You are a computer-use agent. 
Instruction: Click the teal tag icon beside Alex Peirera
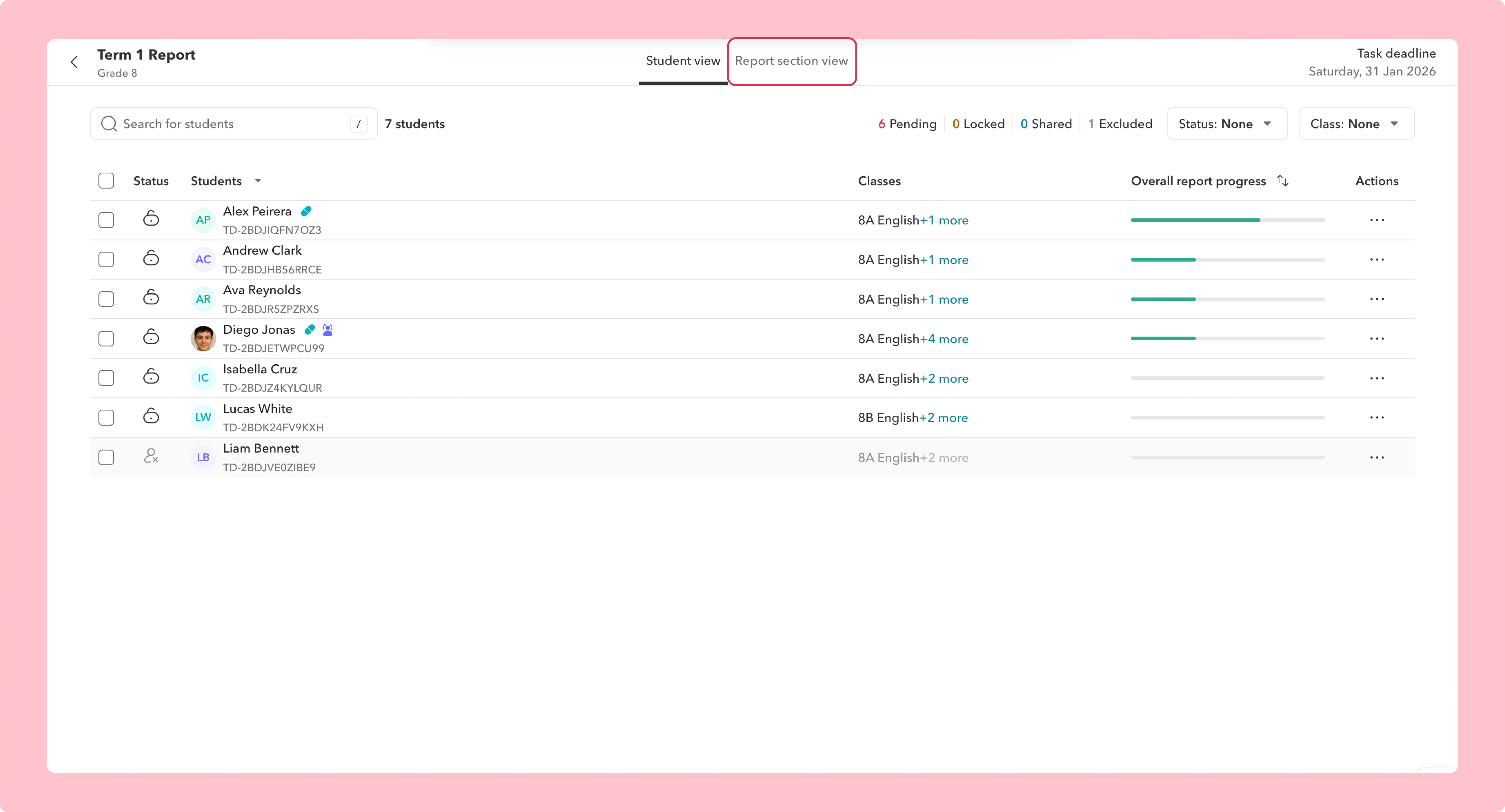point(306,212)
